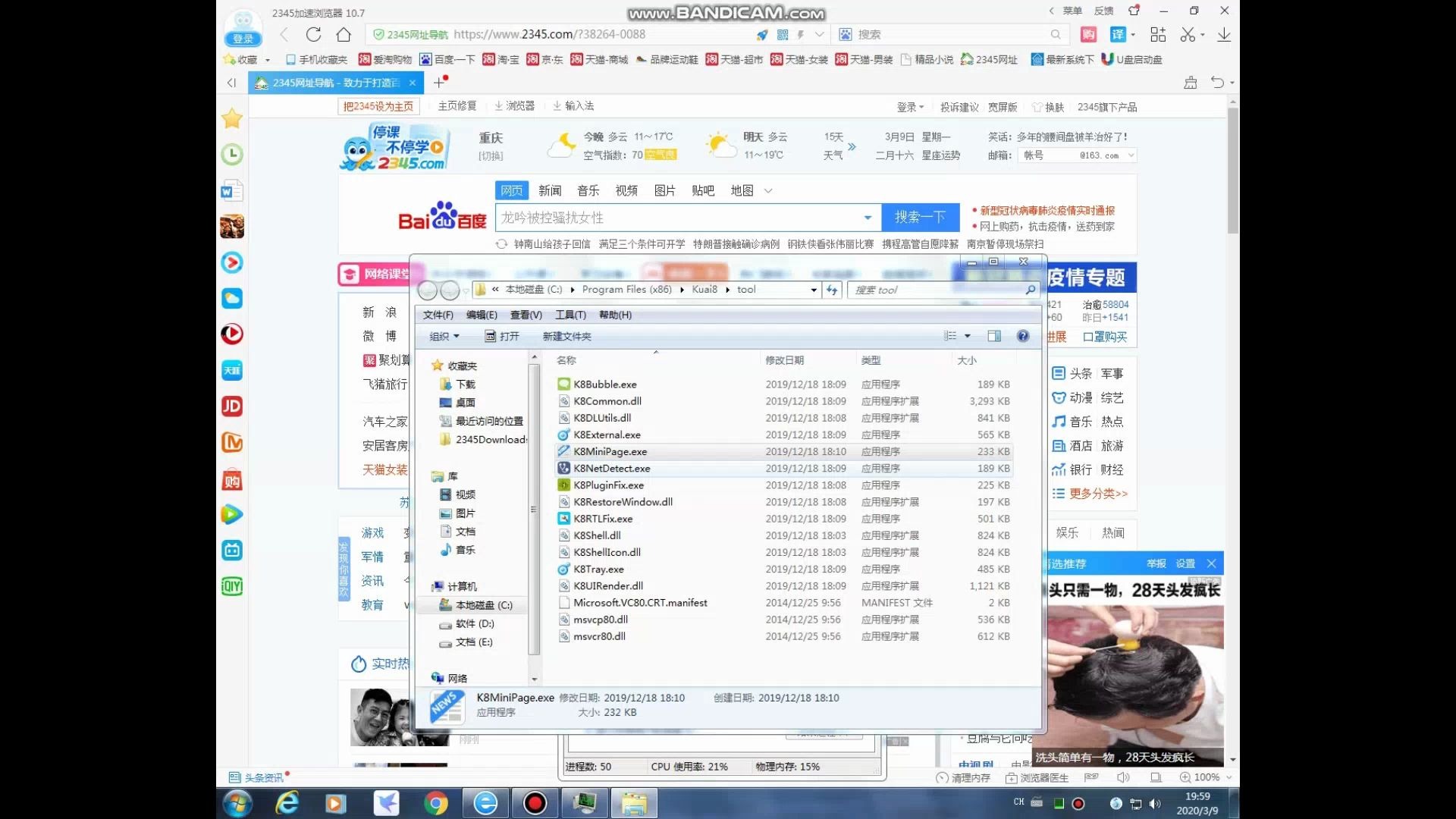This screenshot has height=819, width=1456.
Task: Open the 工具(T) menu in Explorer
Action: click(570, 315)
